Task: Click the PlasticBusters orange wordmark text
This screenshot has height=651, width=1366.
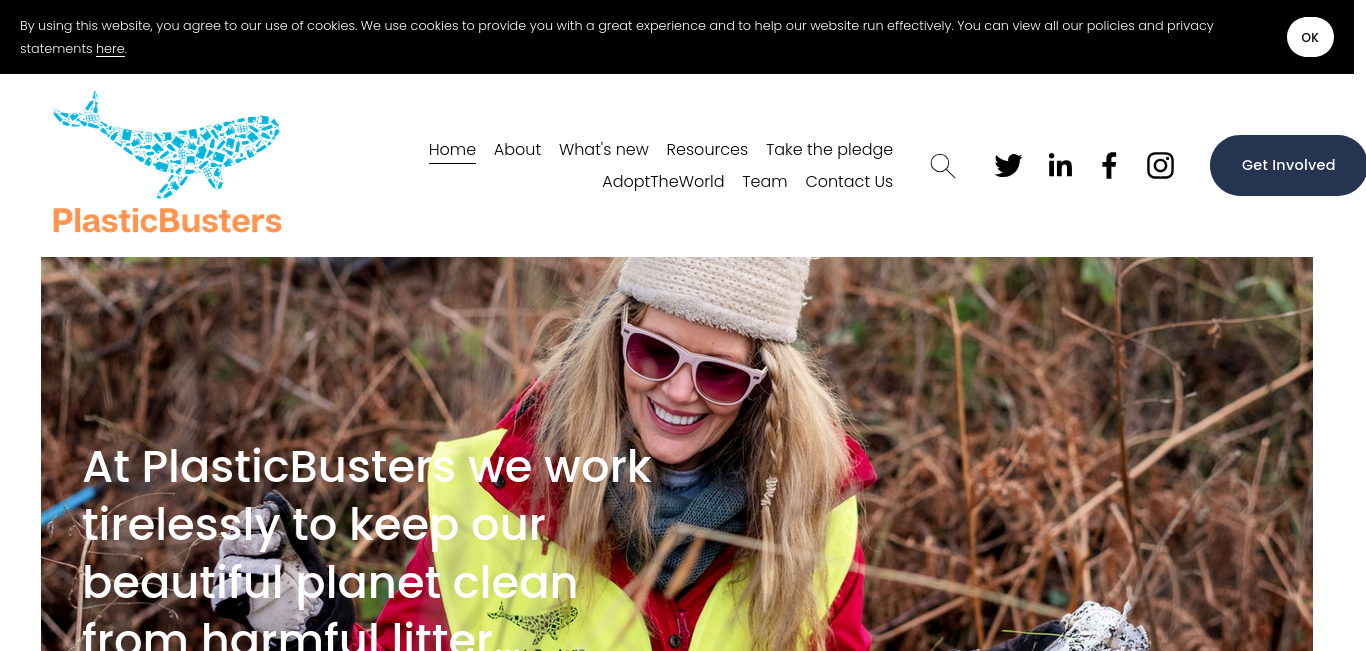Action: click(x=167, y=220)
